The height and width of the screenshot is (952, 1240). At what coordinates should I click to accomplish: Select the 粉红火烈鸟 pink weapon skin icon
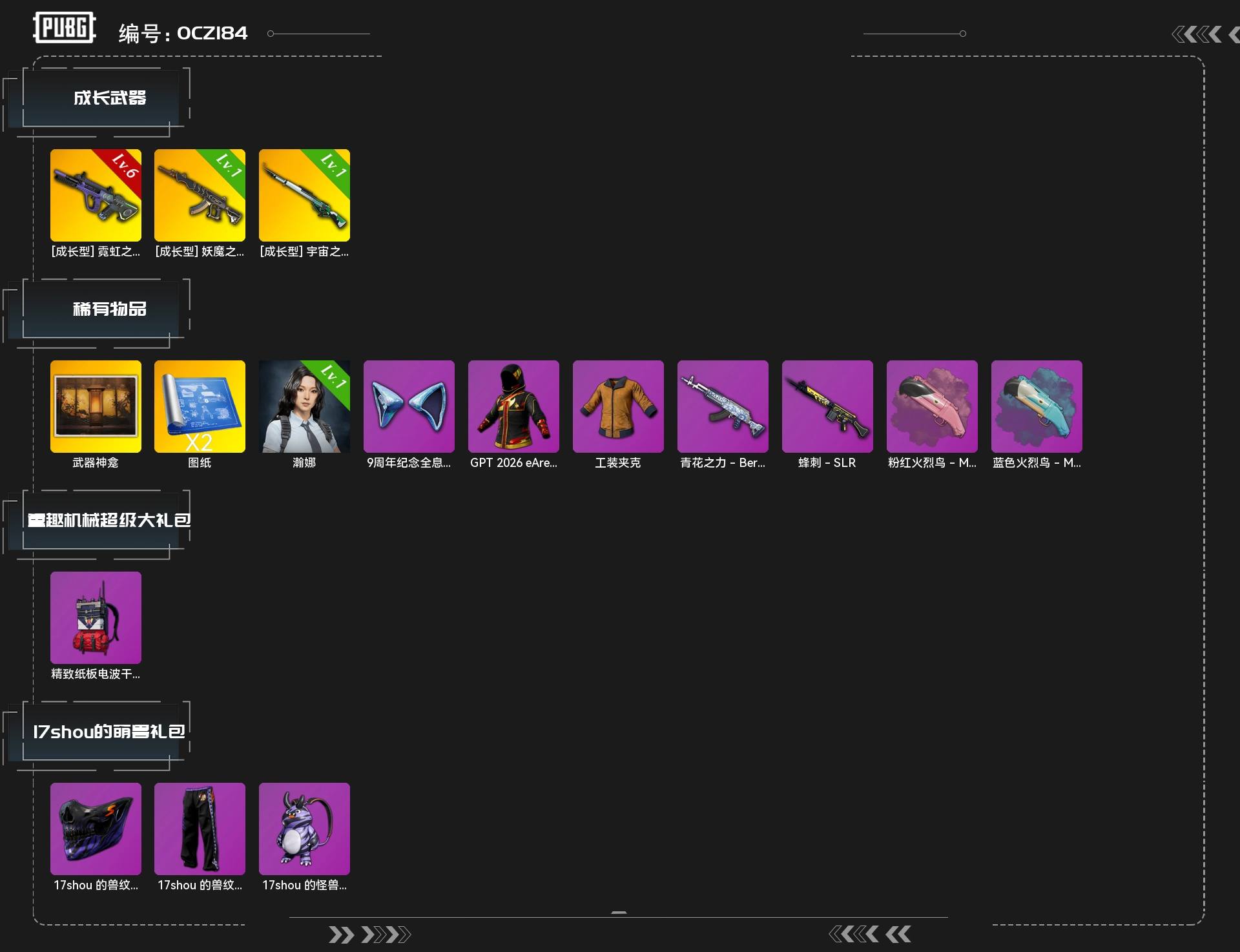click(932, 406)
